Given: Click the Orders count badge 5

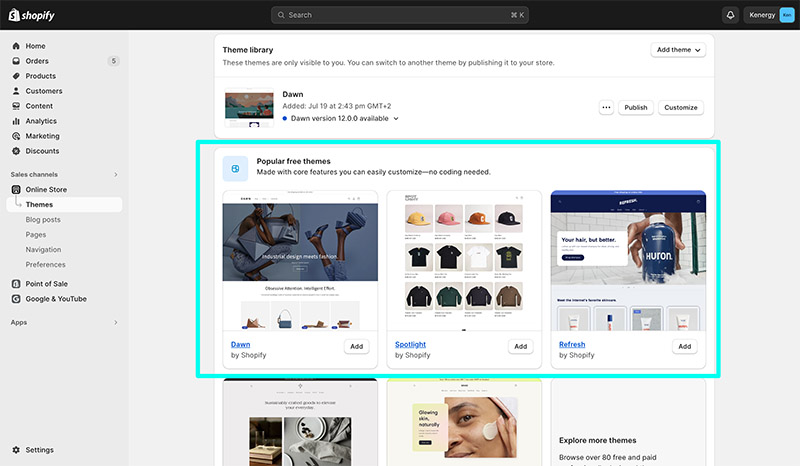Looking at the screenshot, I should [114, 61].
